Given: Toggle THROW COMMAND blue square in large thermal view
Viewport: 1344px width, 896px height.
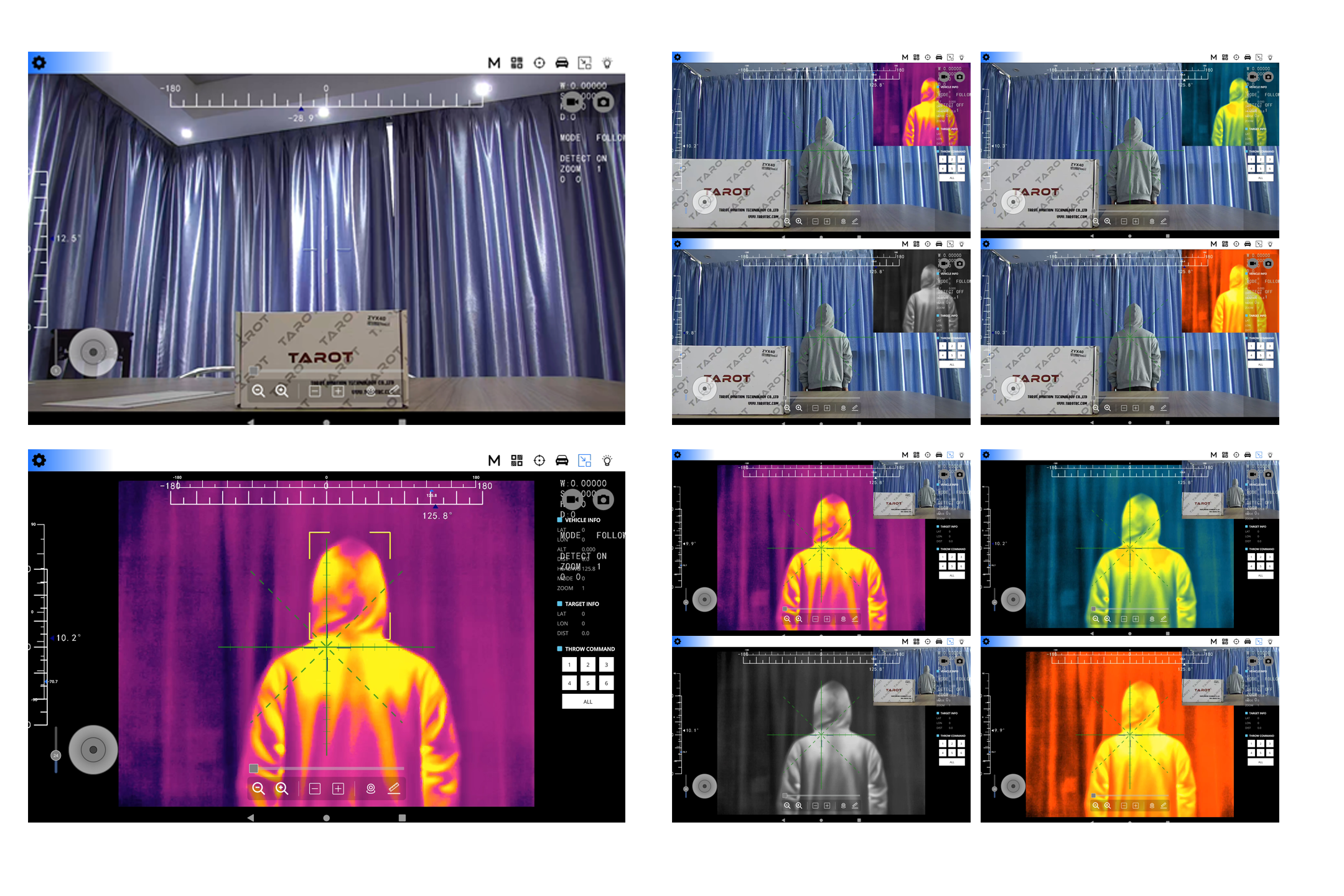Looking at the screenshot, I should pyautogui.click(x=559, y=649).
